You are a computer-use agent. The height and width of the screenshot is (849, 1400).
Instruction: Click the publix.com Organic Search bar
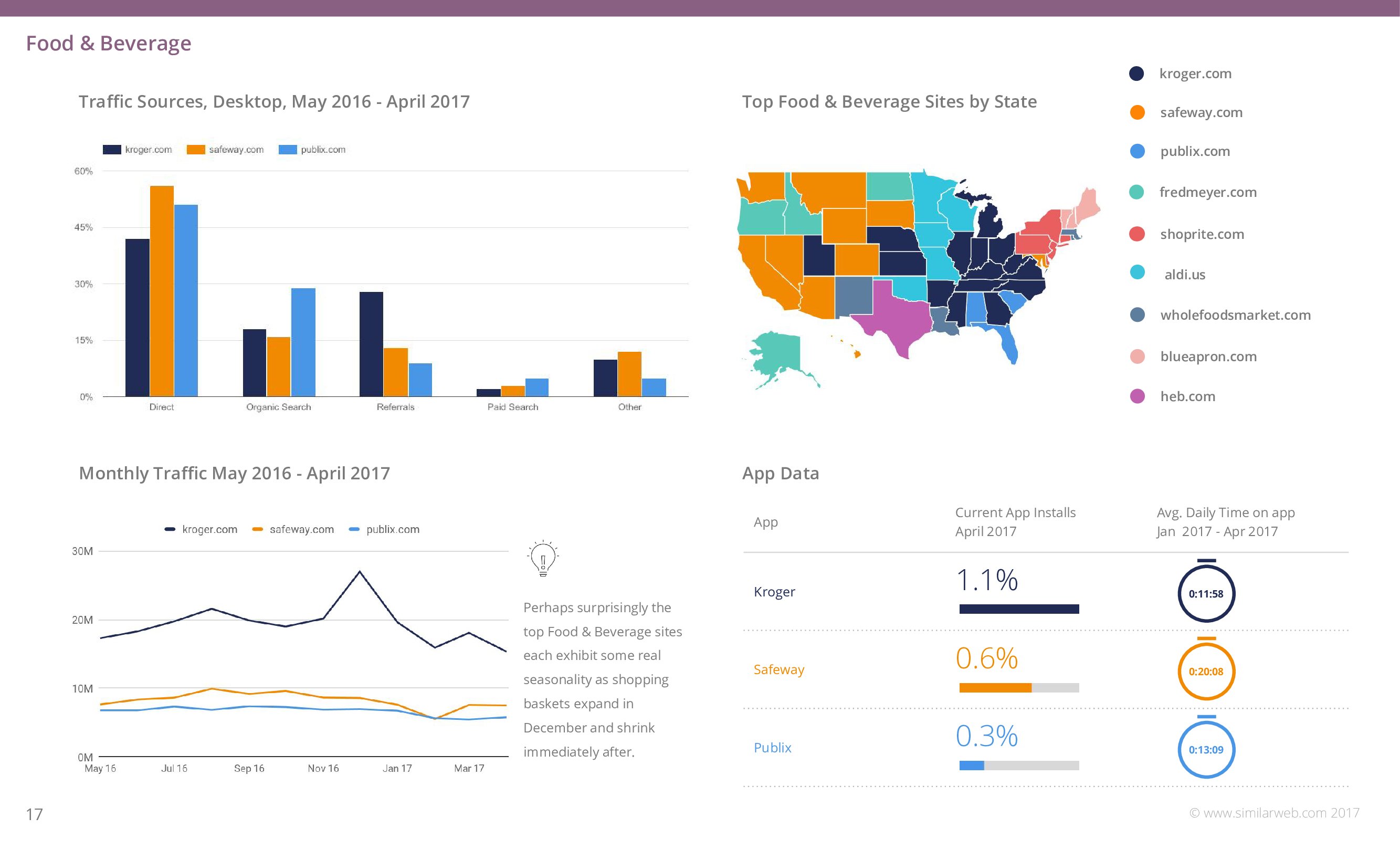point(303,342)
